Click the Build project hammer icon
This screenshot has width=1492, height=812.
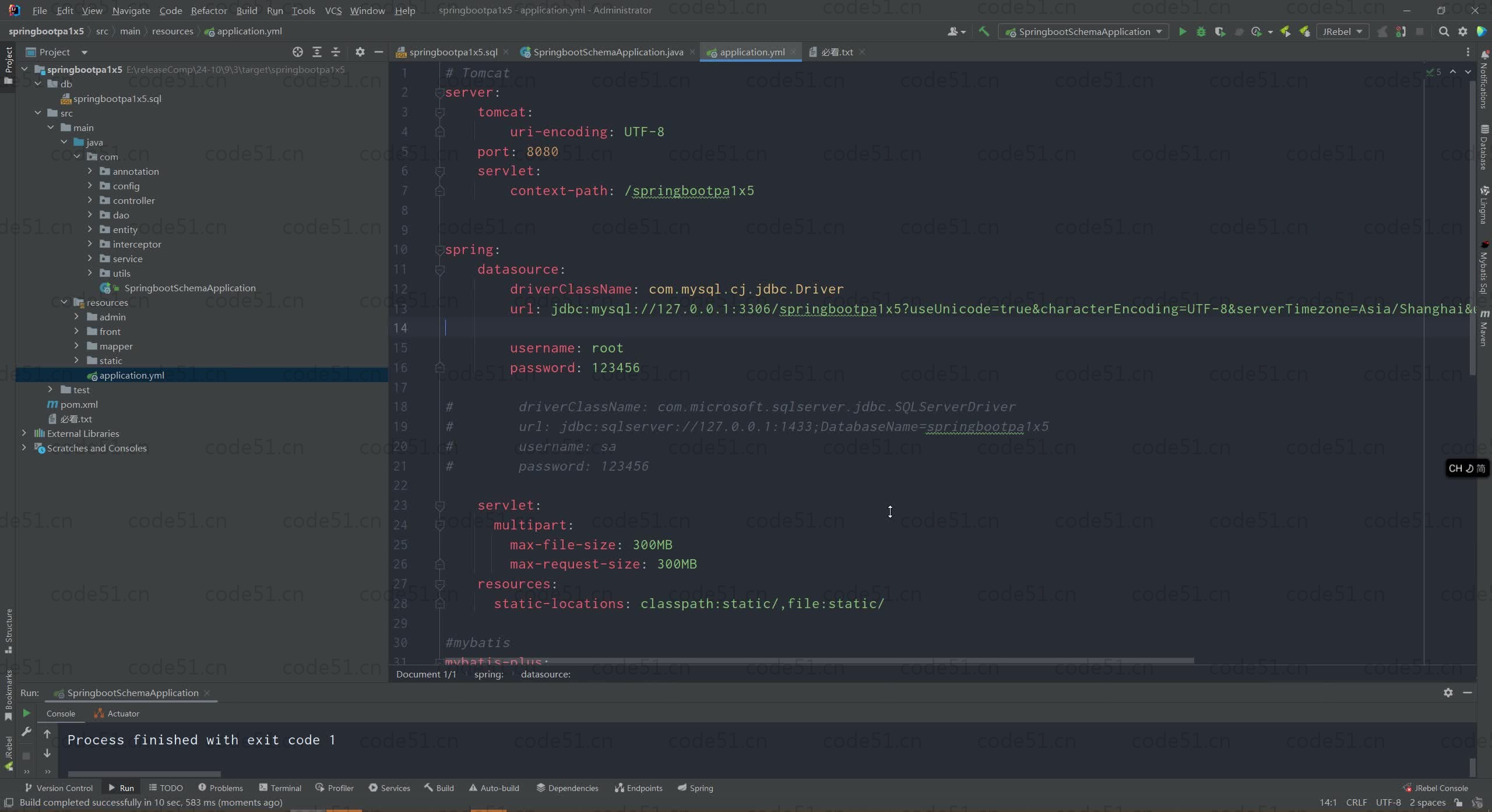click(984, 31)
